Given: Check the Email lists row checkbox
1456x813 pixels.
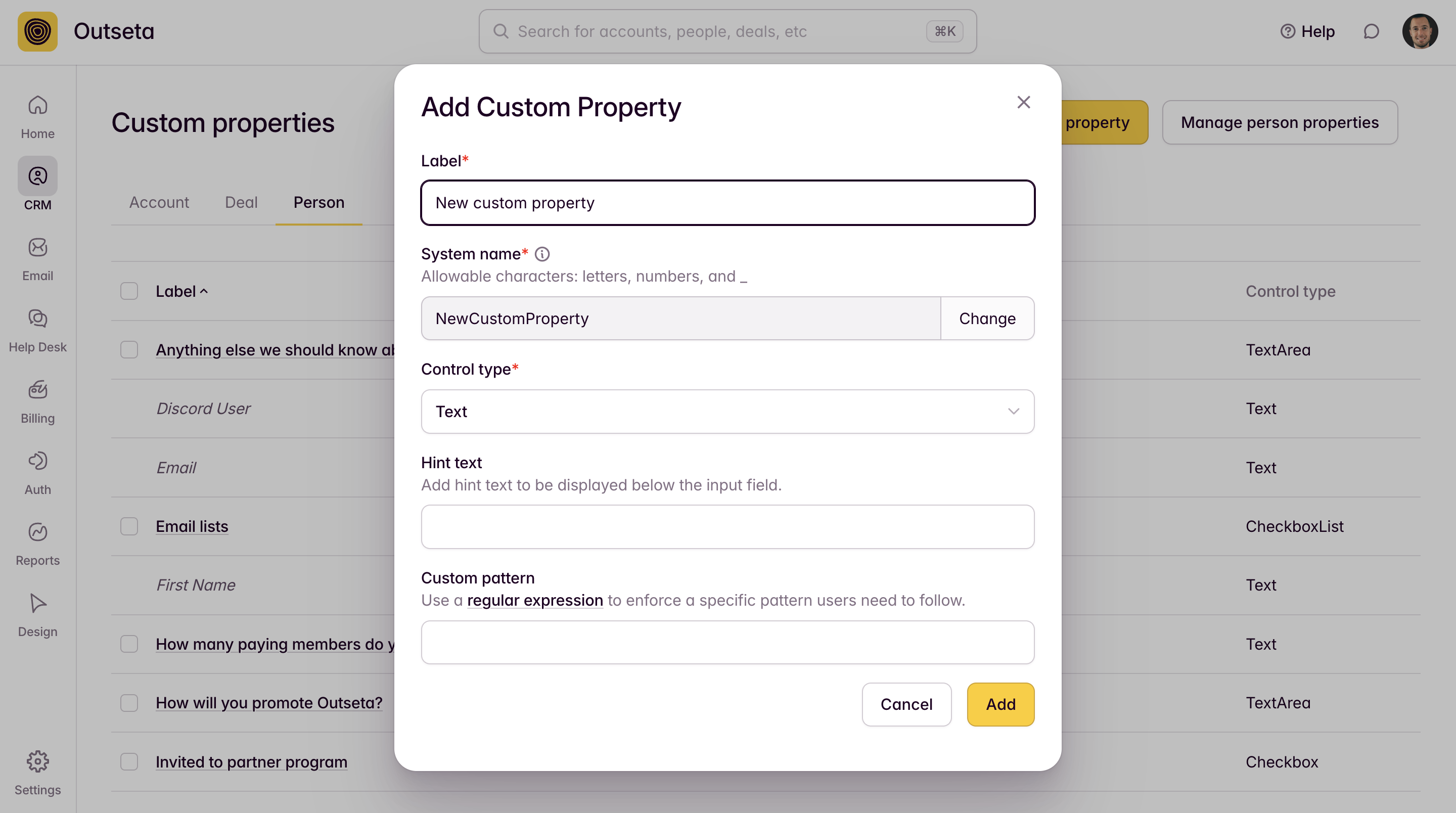Looking at the screenshot, I should [x=129, y=526].
